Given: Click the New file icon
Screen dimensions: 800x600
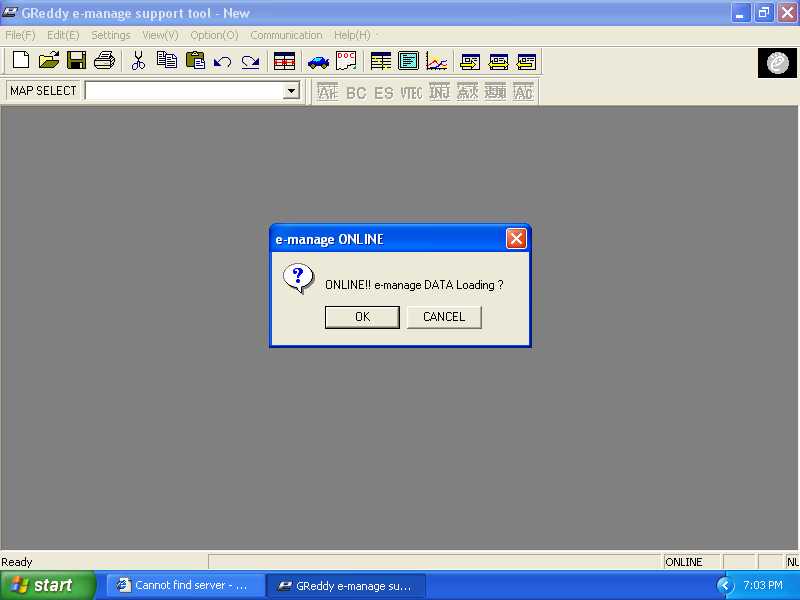Looking at the screenshot, I should coord(20,61).
